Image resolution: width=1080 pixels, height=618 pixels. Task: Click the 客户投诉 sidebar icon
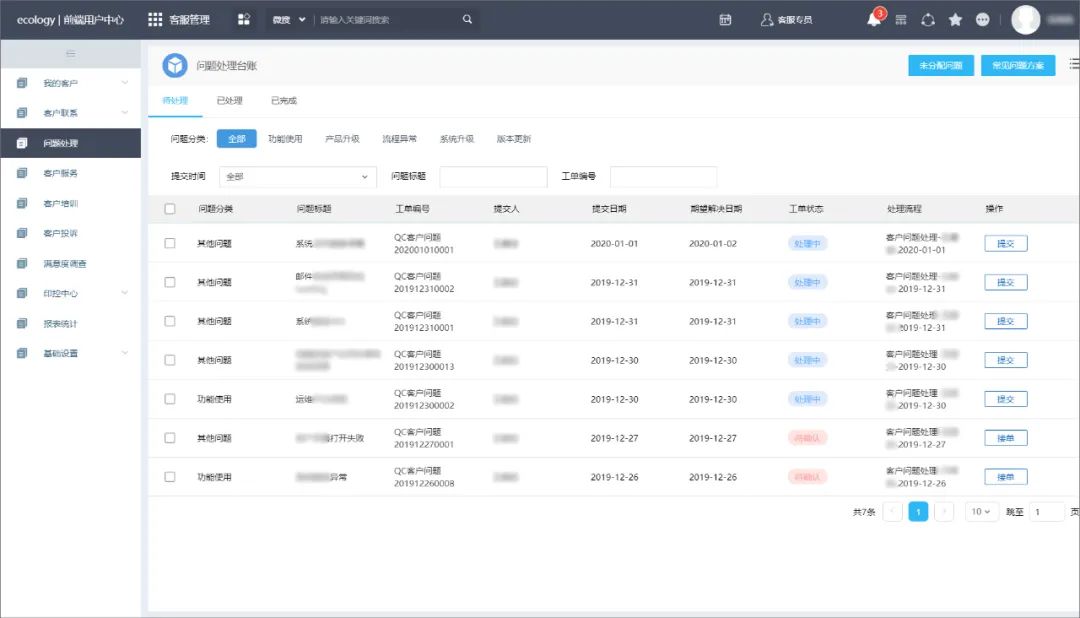tap(22, 233)
